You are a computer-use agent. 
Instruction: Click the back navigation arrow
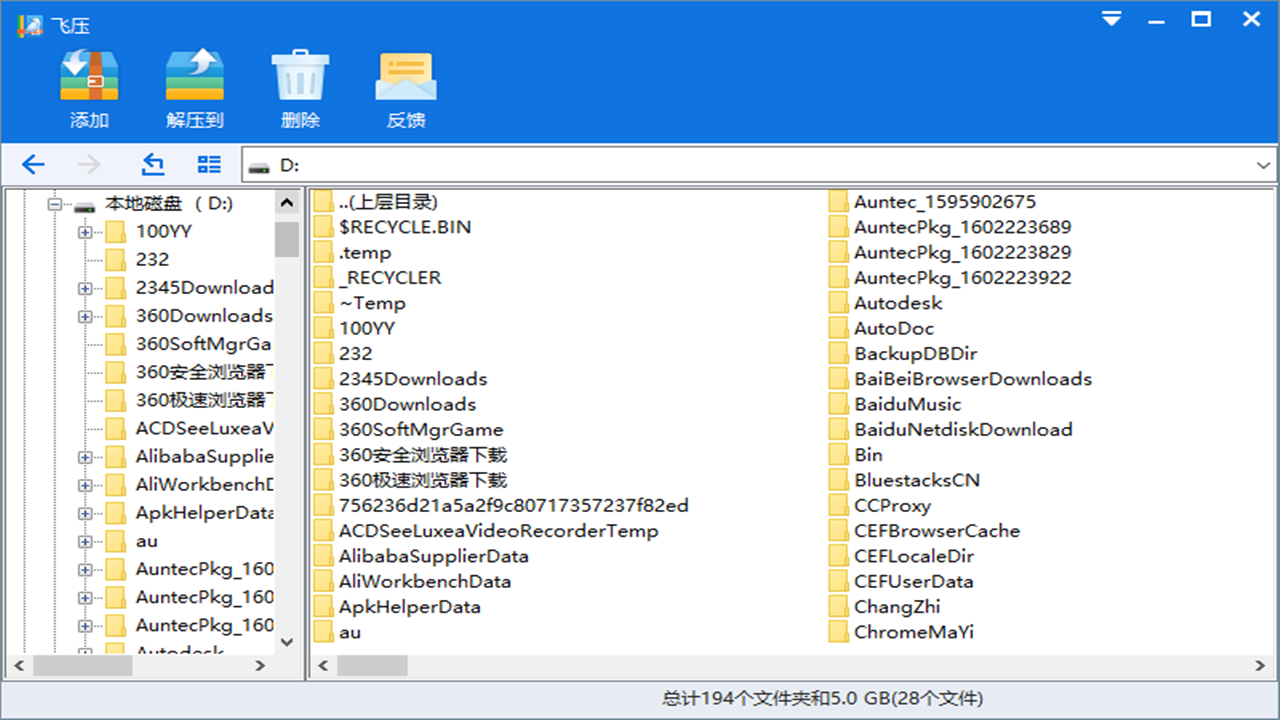(x=33, y=164)
